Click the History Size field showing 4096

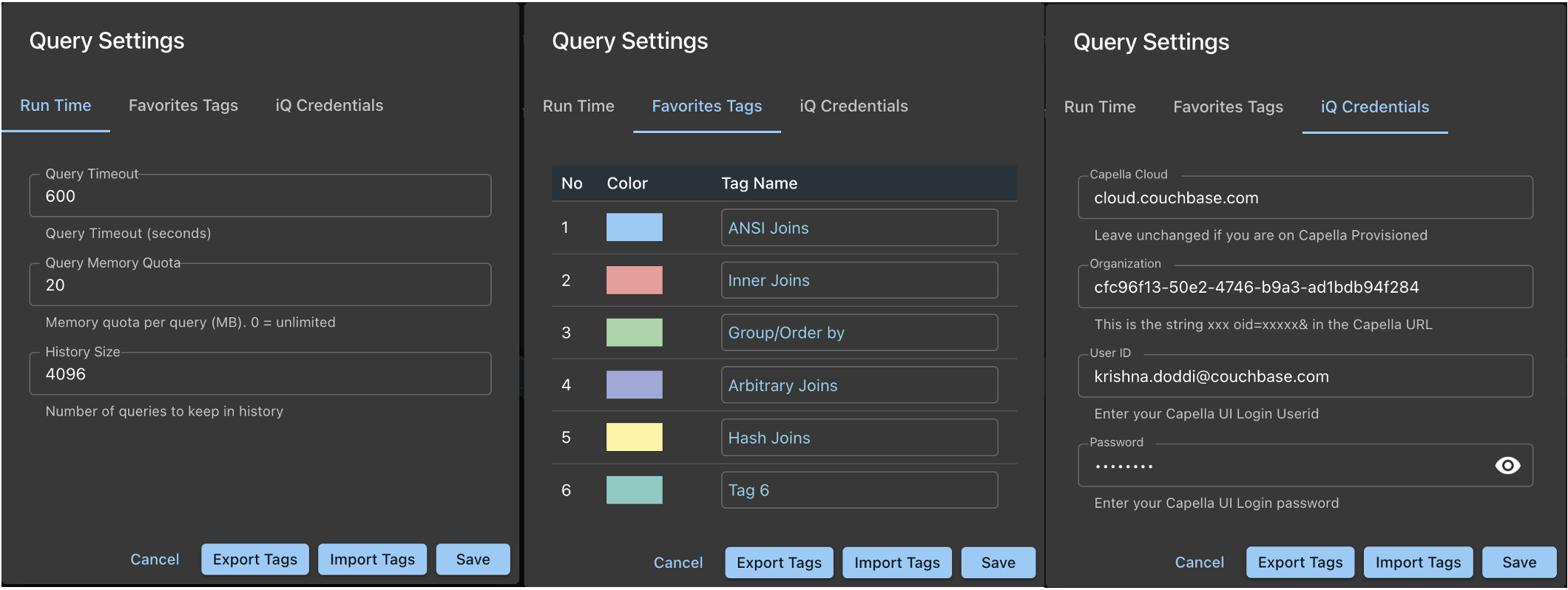click(260, 374)
